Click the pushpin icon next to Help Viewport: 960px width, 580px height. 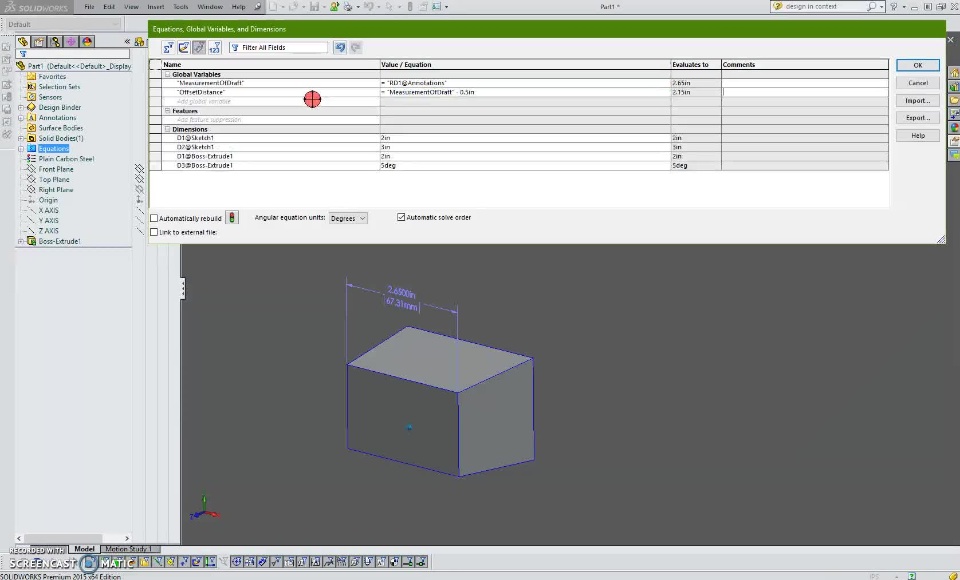[258, 7]
